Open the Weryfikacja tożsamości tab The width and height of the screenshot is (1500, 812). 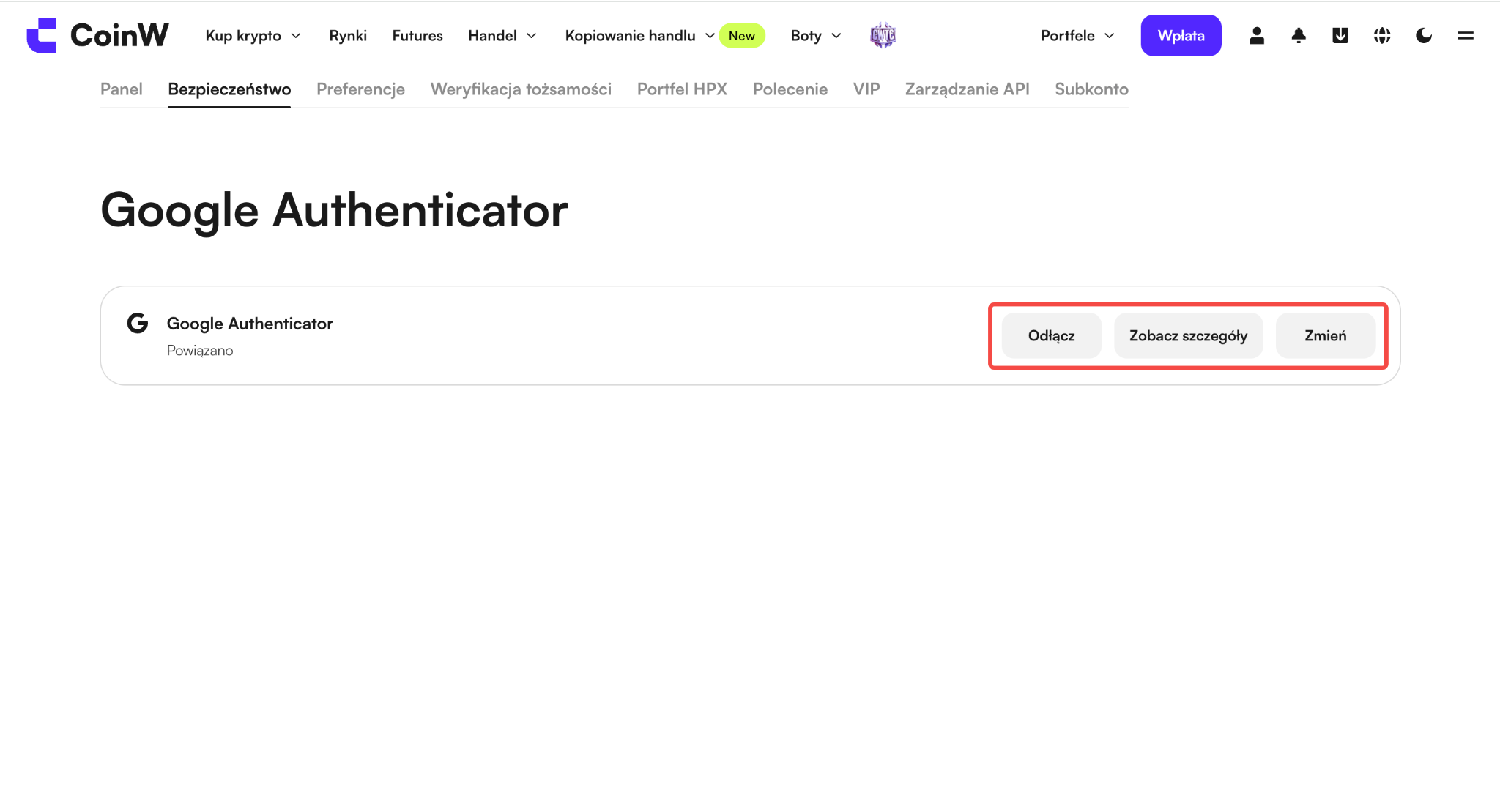pyautogui.click(x=521, y=89)
